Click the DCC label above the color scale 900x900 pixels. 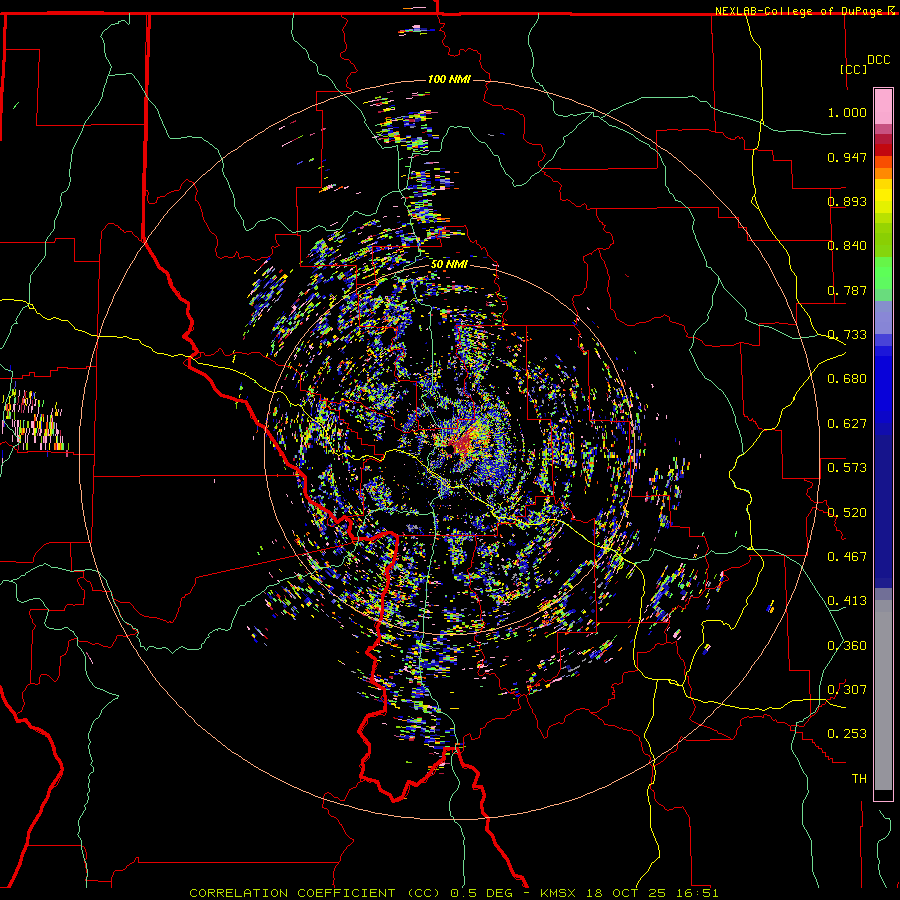coord(878,60)
